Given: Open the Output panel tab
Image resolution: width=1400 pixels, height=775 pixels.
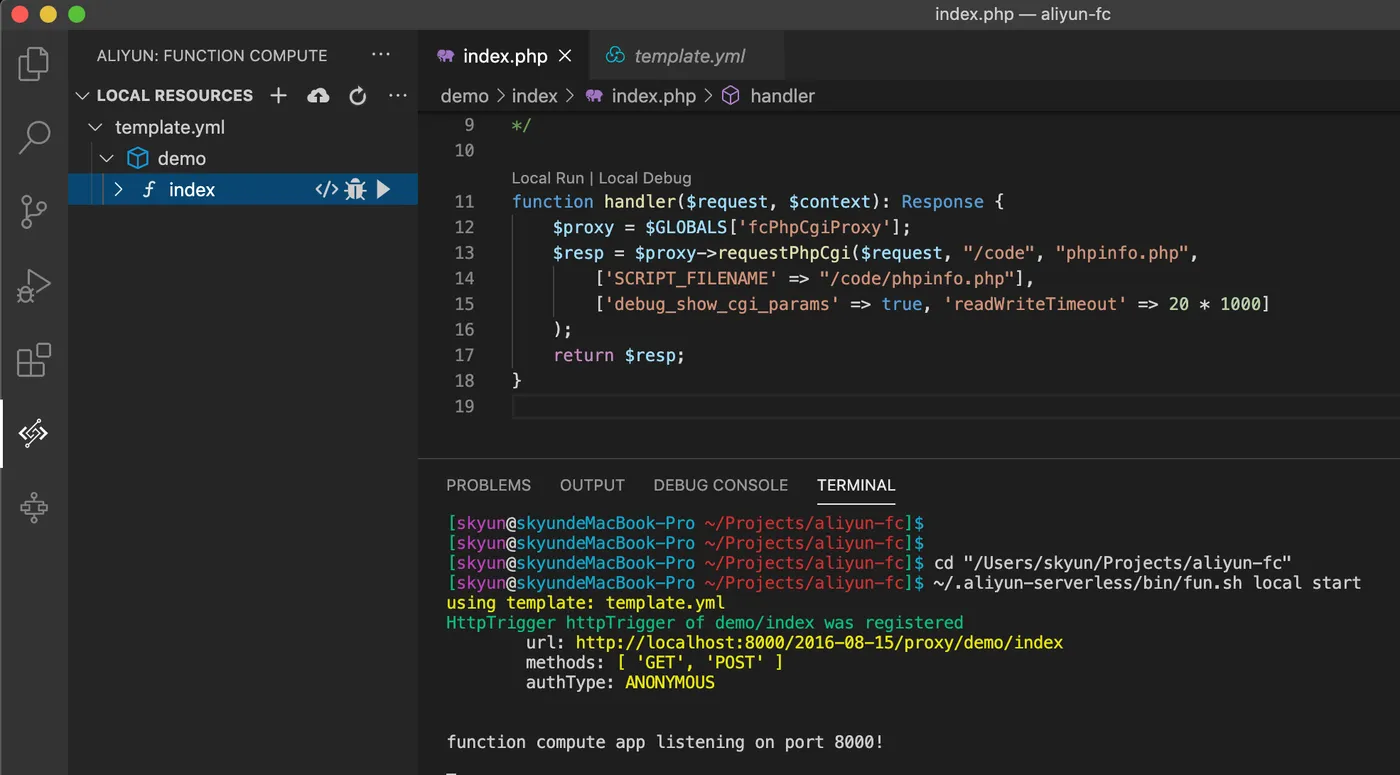Looking at the screenshot, I should coord(592,485).
